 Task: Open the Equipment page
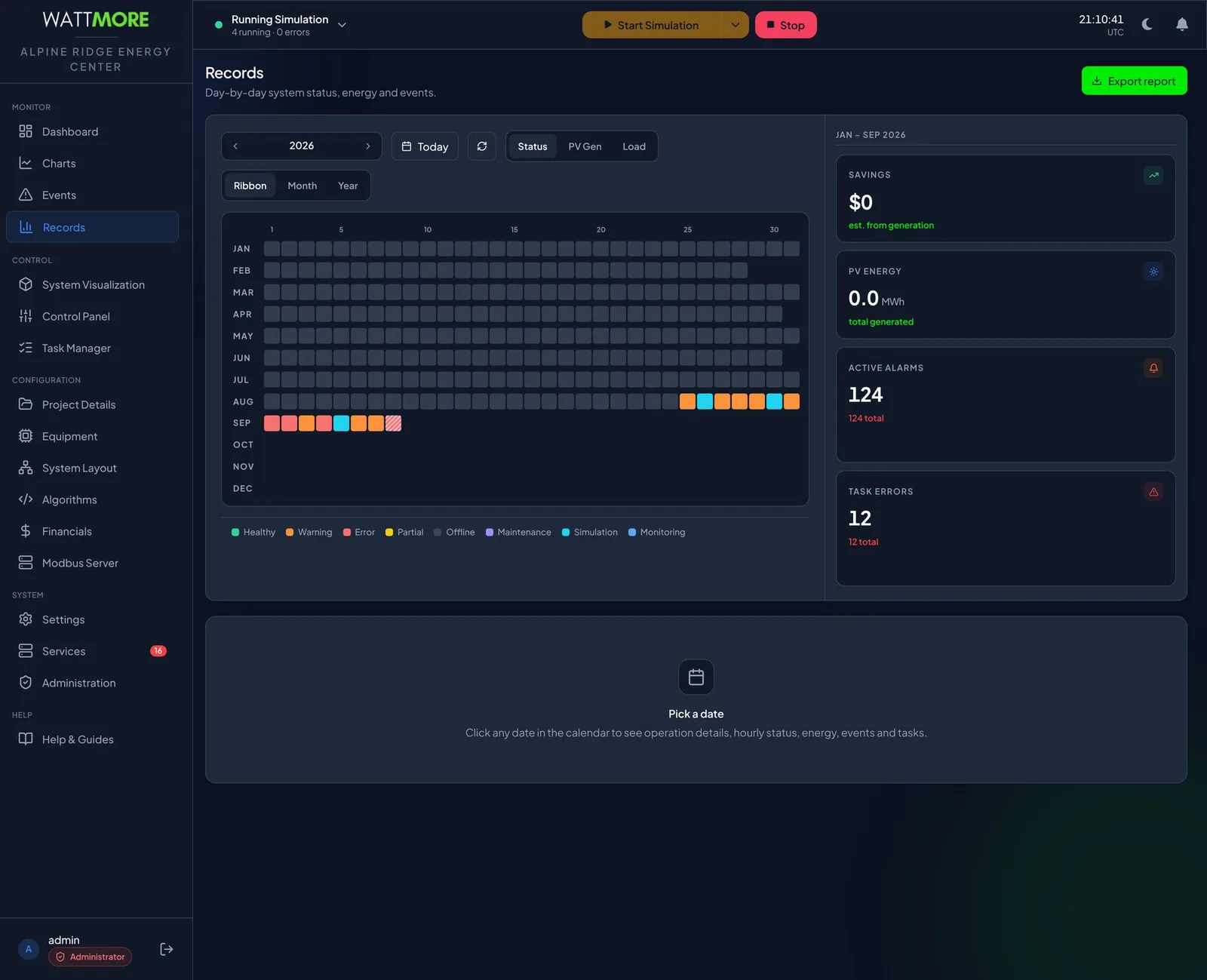tap(92, 436)
